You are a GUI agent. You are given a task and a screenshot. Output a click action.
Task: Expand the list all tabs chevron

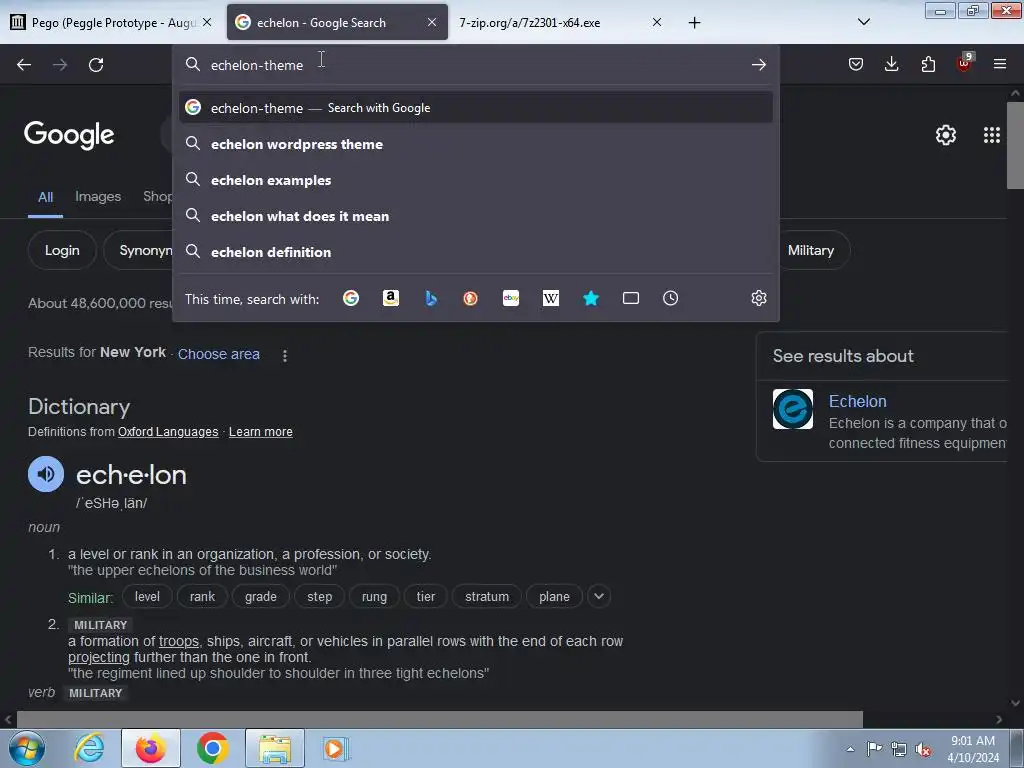tap(863, 22)
